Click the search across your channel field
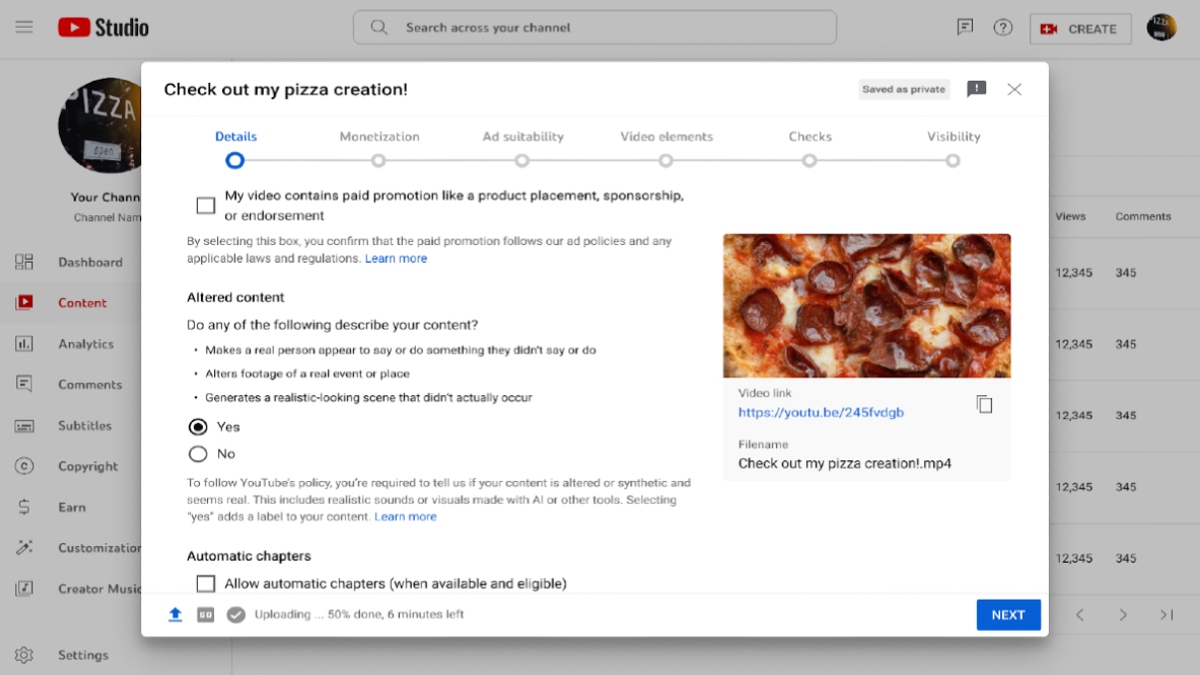Viewport: 1200px width, 675px height. coord(595,28)
